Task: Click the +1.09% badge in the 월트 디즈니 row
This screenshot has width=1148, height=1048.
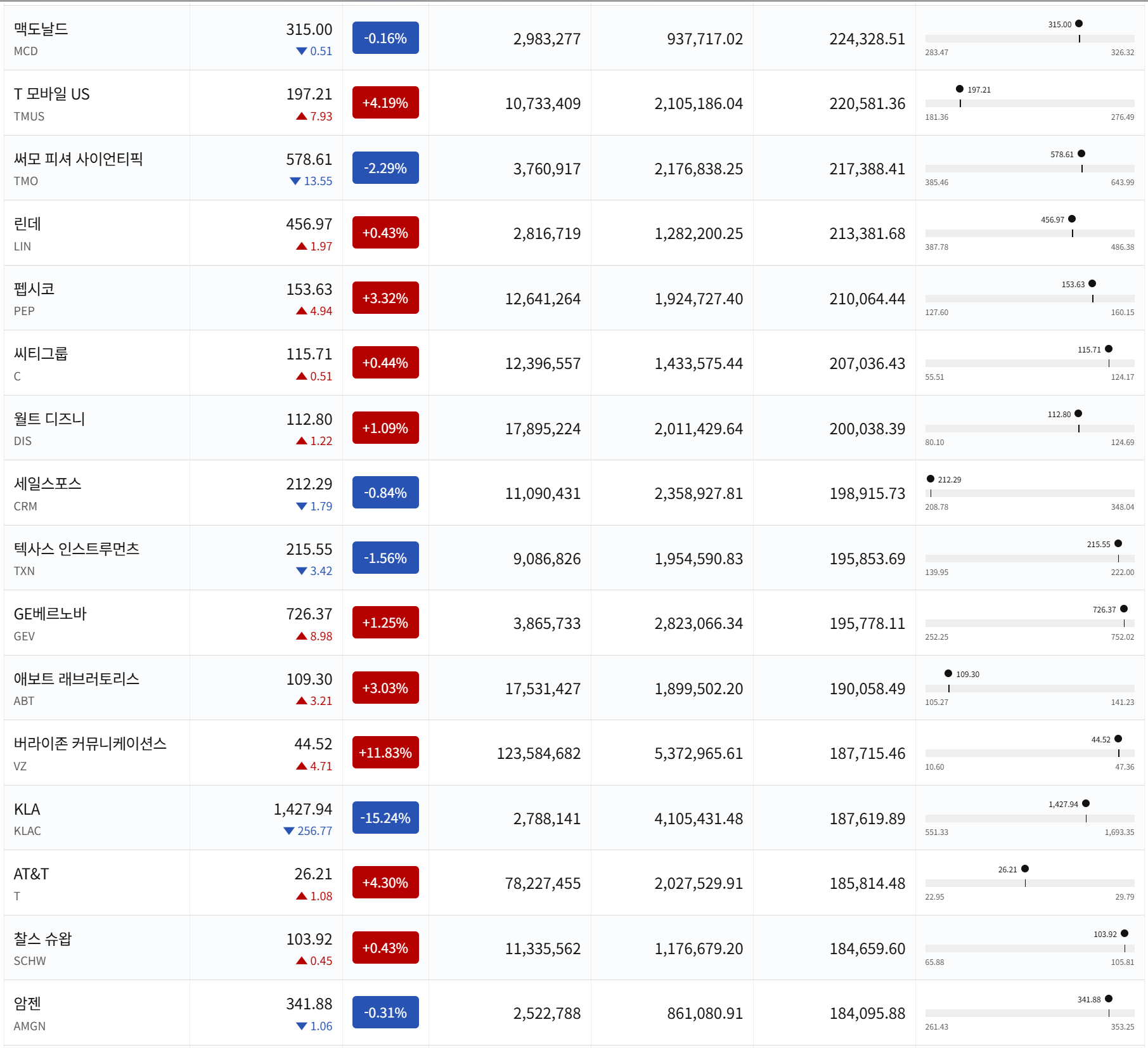Action: pyautogui.click(x=385, y=428)
